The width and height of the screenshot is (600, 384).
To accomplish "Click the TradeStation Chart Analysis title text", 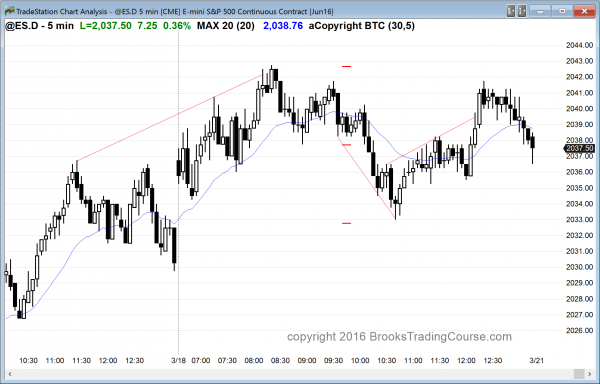I will coord(174,11).
